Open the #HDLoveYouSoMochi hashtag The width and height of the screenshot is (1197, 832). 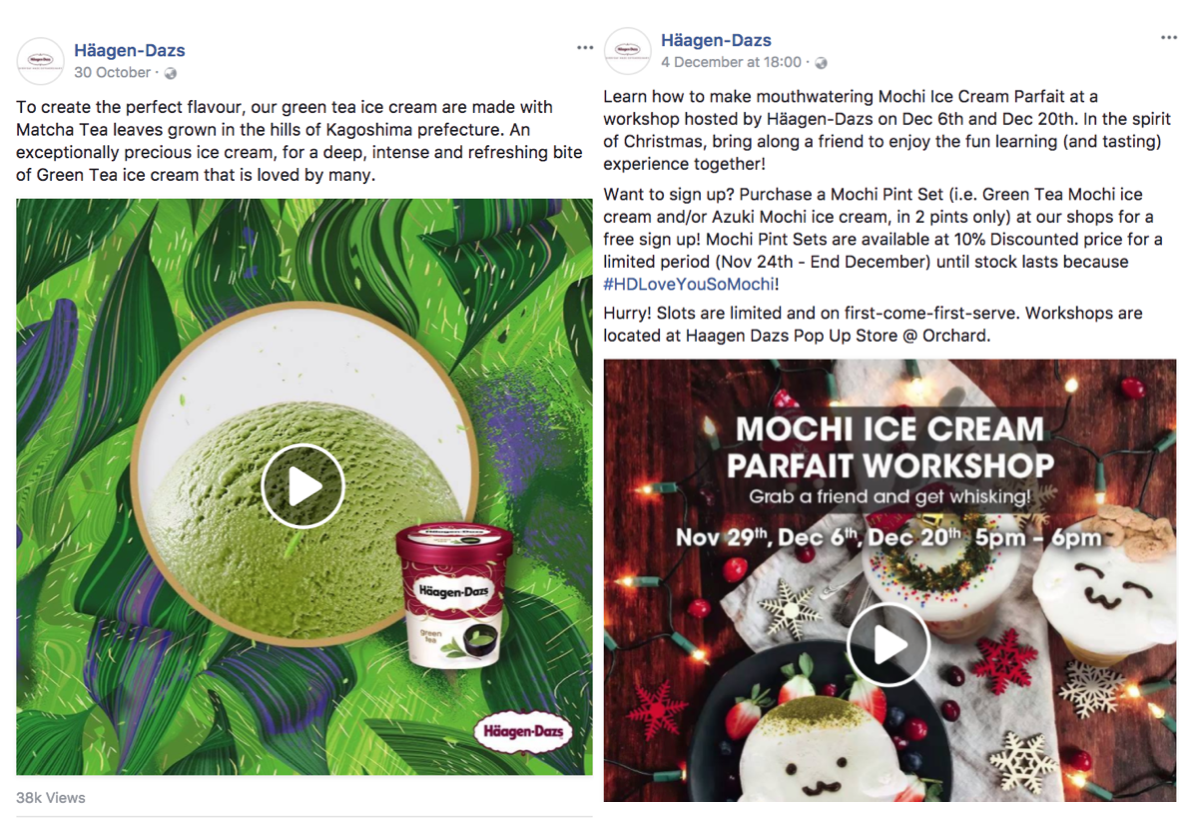click(689, 285)
